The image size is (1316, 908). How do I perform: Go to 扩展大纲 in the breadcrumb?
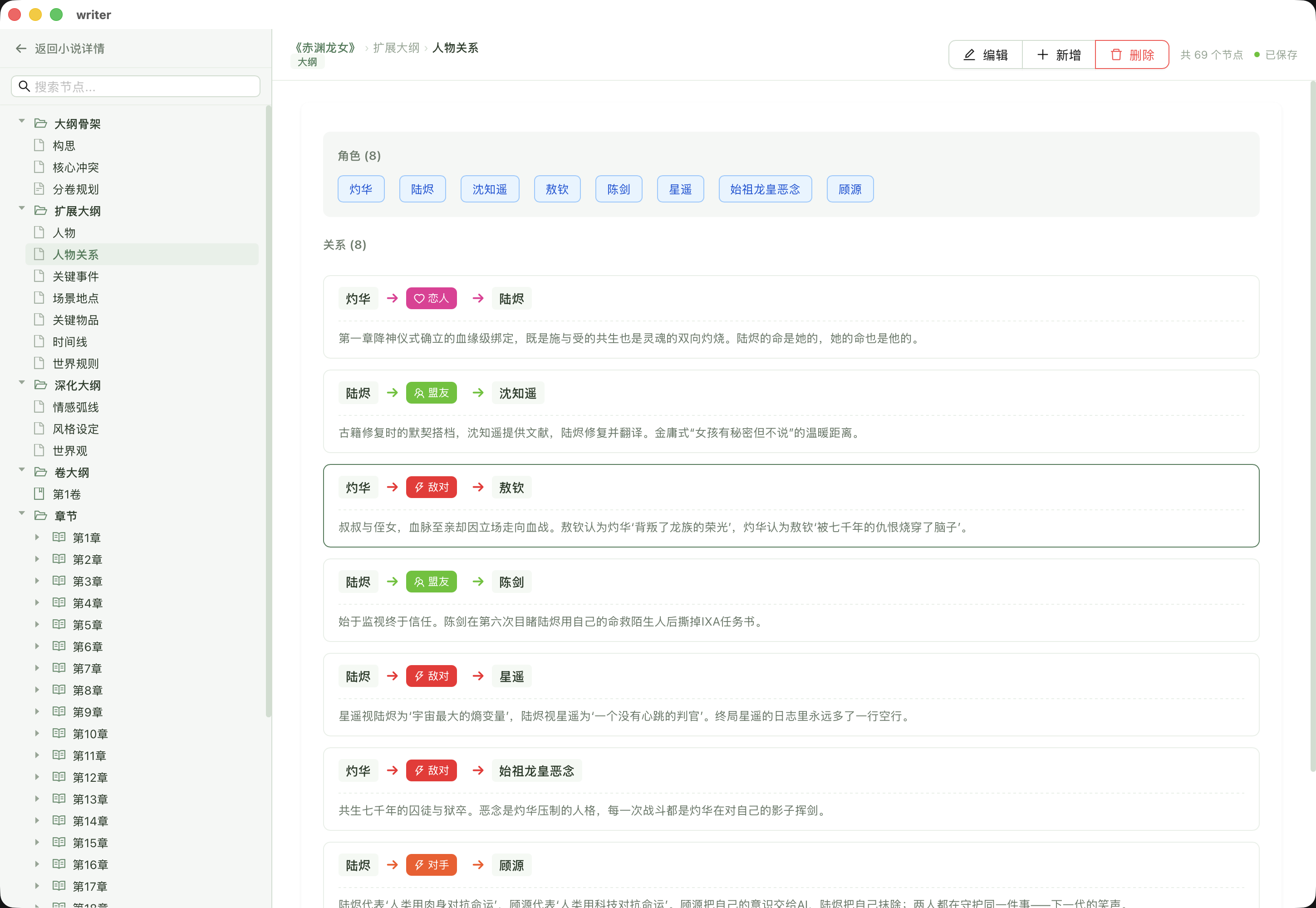(x=396, y=48)
